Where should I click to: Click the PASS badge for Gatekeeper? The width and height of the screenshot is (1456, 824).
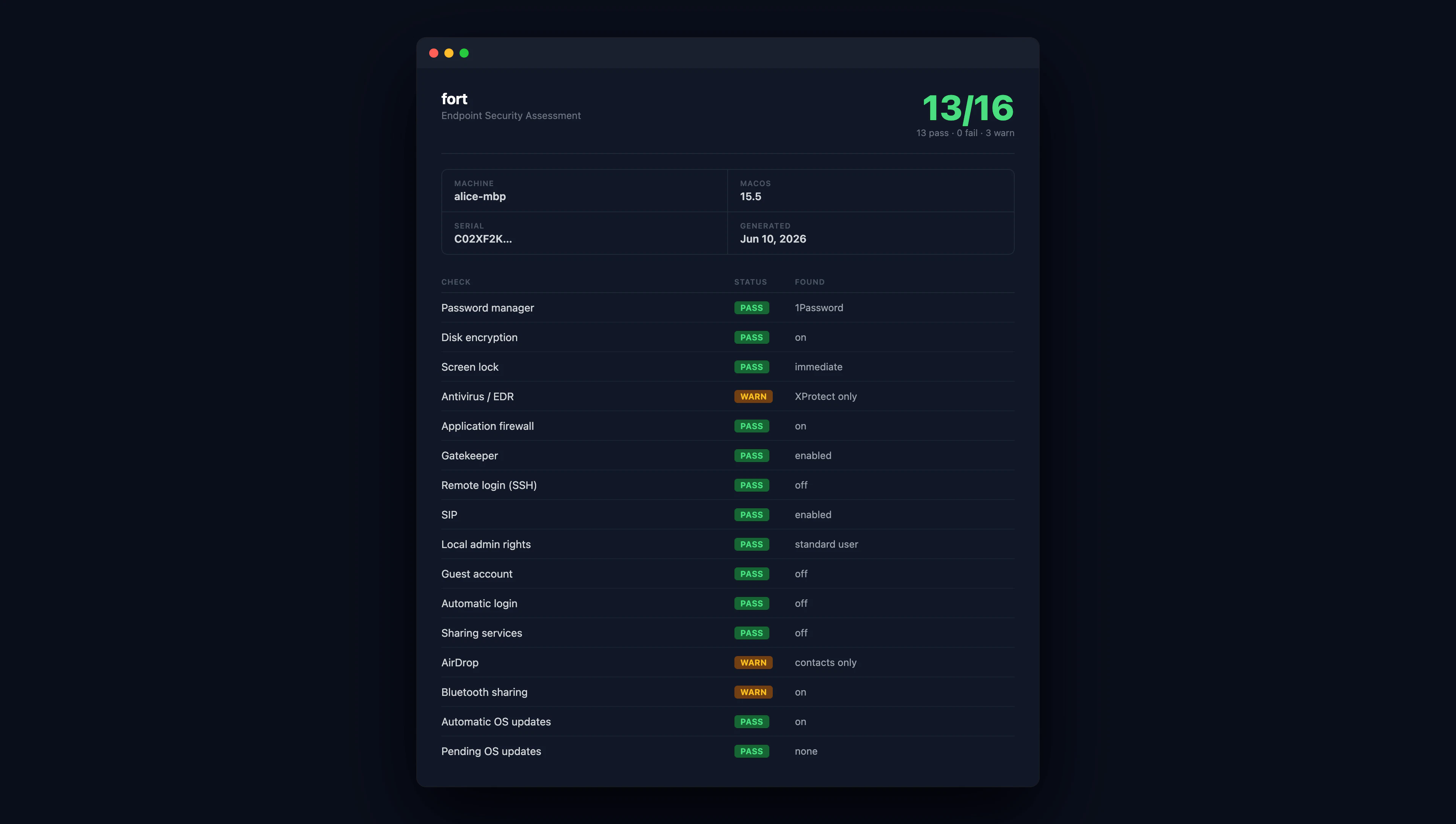coord(751,456)
